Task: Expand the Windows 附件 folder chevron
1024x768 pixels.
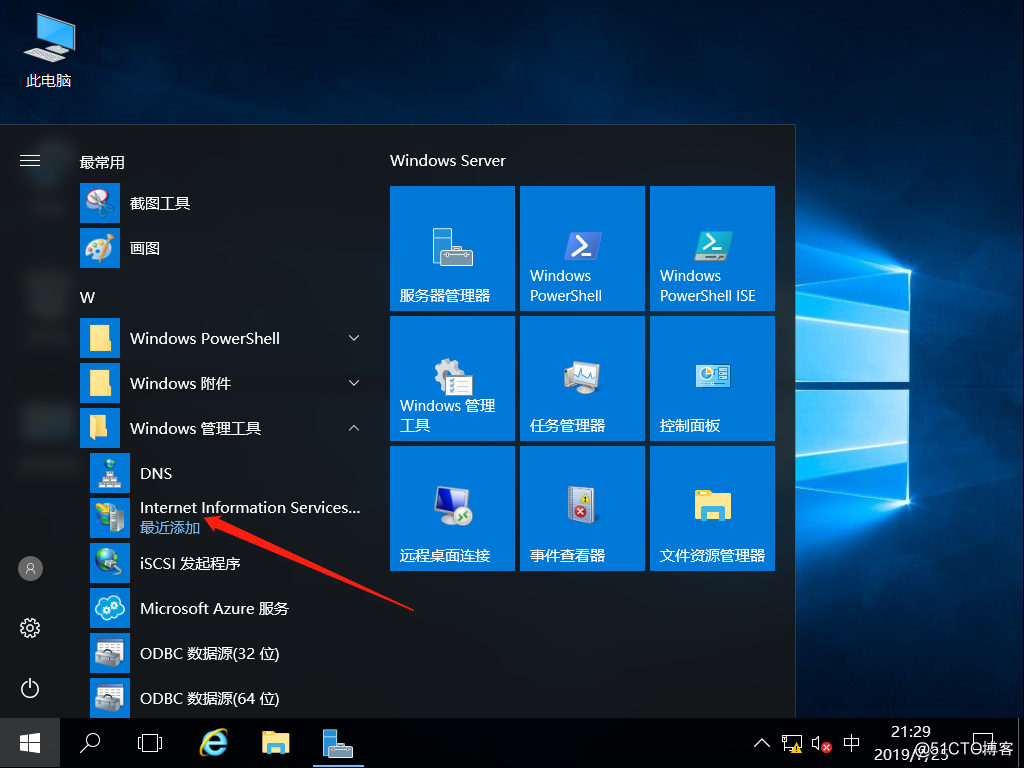Action: coord(354,383)
